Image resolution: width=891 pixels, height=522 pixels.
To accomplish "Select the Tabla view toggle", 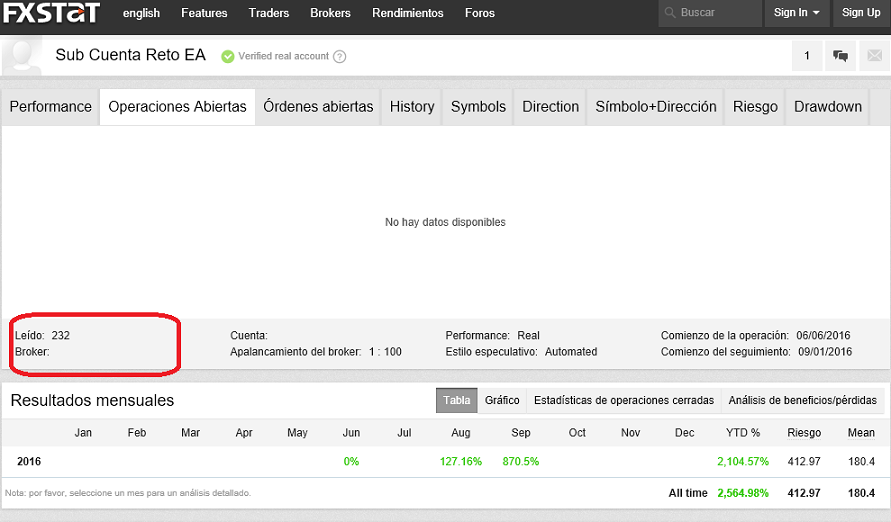I will [x=457, y=400].
